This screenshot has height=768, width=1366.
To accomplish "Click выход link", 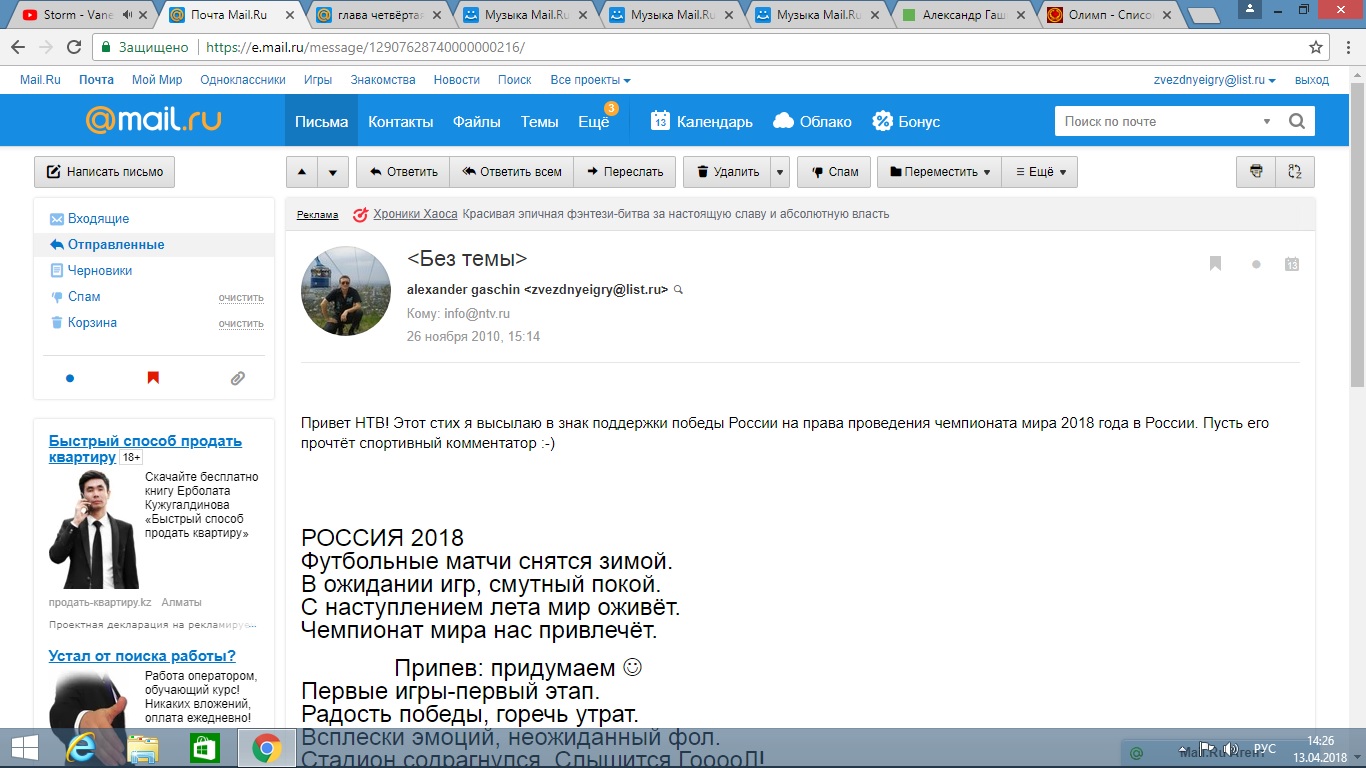I will [x=1312, y=80].
